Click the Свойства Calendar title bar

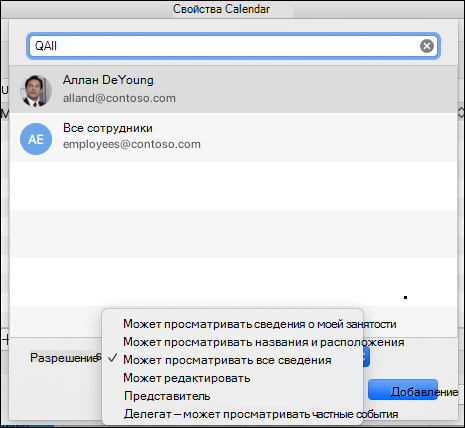tap(221, 9)
